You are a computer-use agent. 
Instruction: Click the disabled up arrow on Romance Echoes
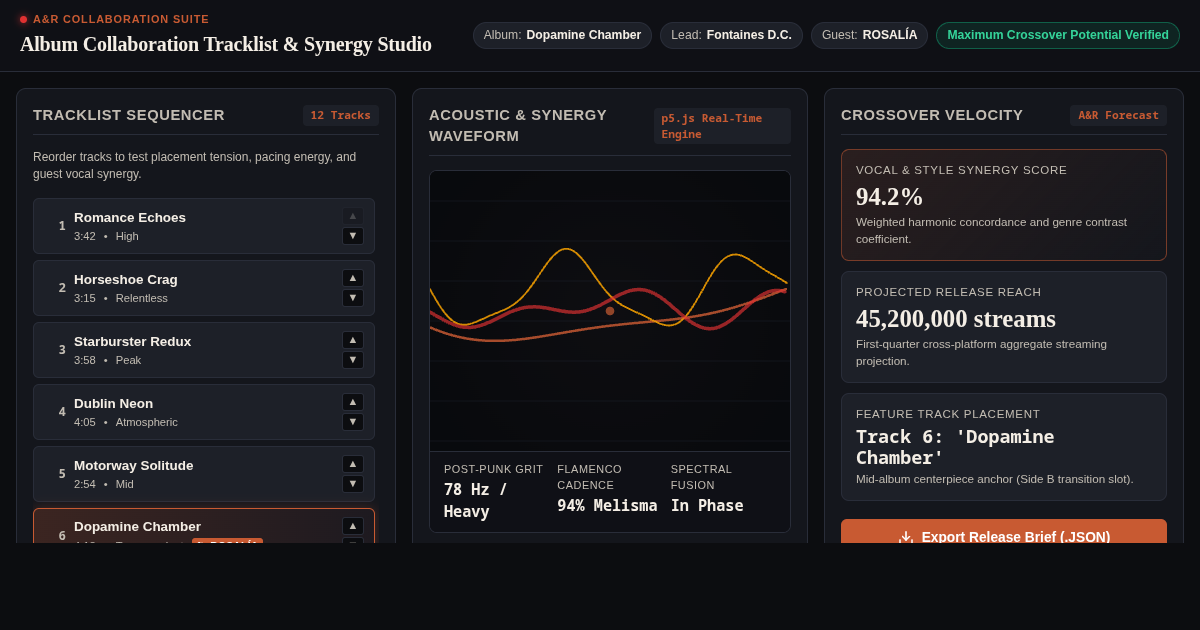click(353, 216)
